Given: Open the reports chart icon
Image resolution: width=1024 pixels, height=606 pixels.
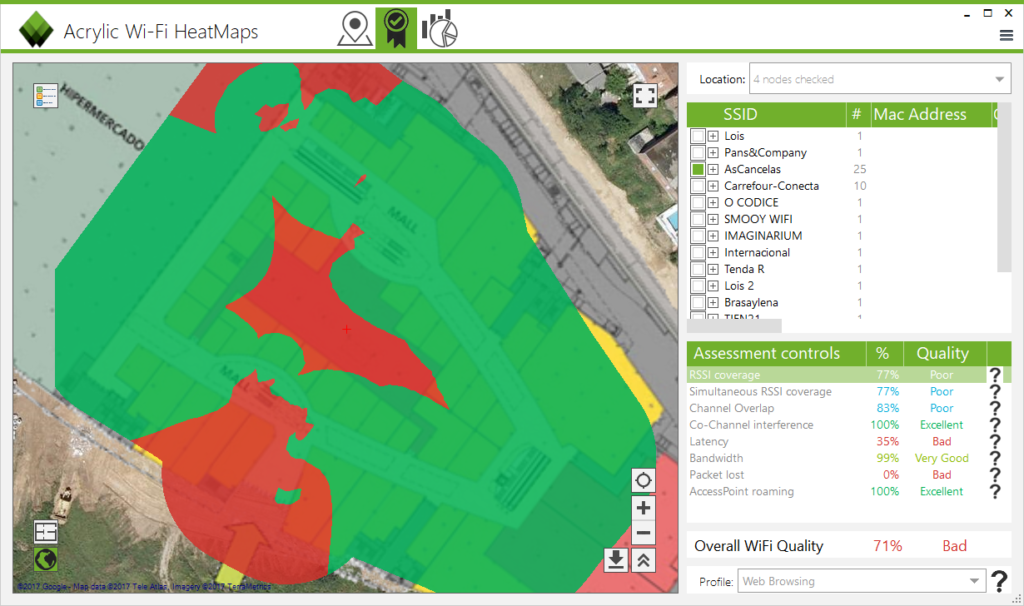Looking at the screenshot, I should click(x=440, y=28).
